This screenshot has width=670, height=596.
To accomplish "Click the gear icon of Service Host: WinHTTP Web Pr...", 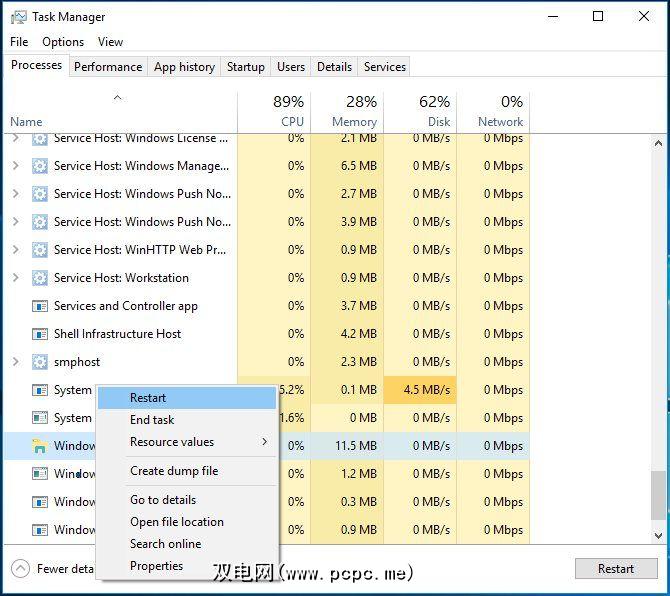I will 40,250.
